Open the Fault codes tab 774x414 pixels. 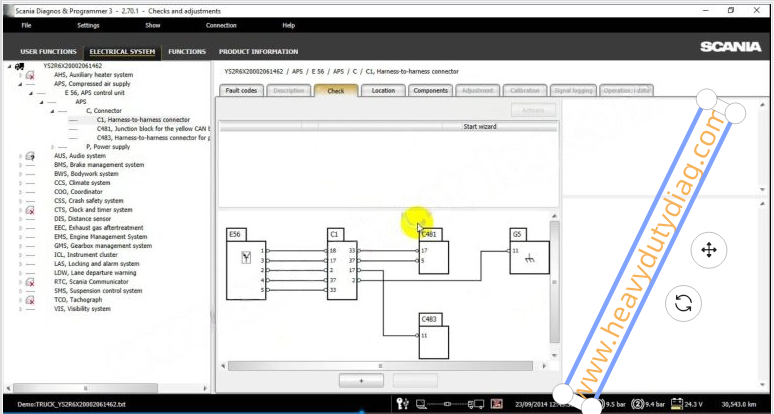tap(241, 91)
